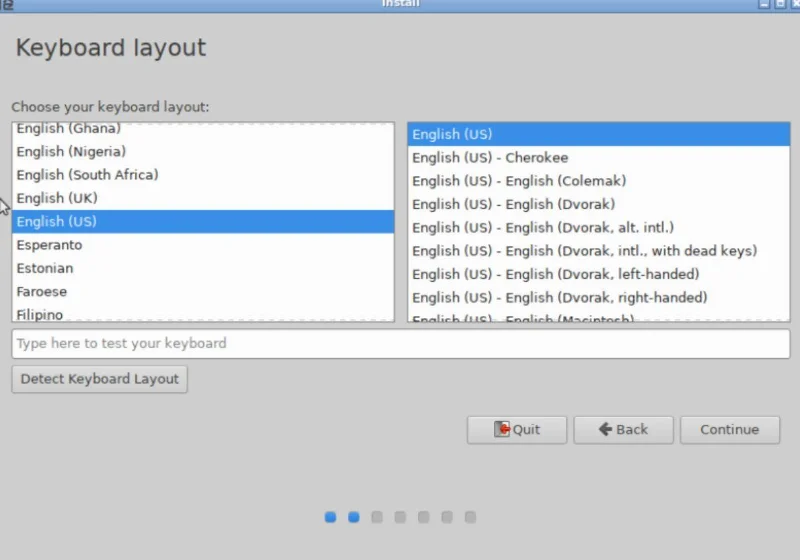Pick Faroese from the layout list
This screenshot has height=560, width=800.
pos(203,292)
